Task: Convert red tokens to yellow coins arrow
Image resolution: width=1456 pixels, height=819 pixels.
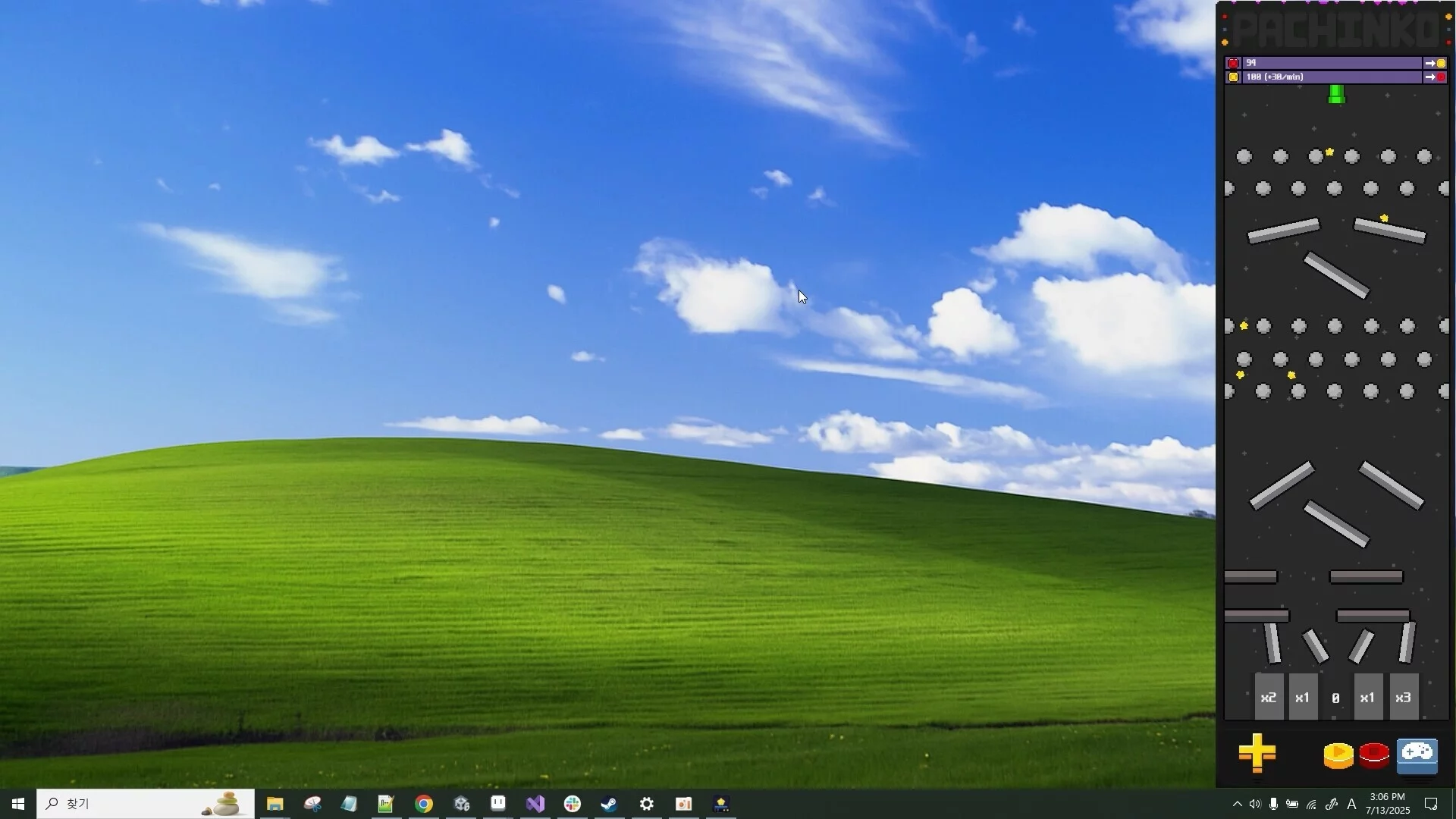Action: coord(1435,63)
